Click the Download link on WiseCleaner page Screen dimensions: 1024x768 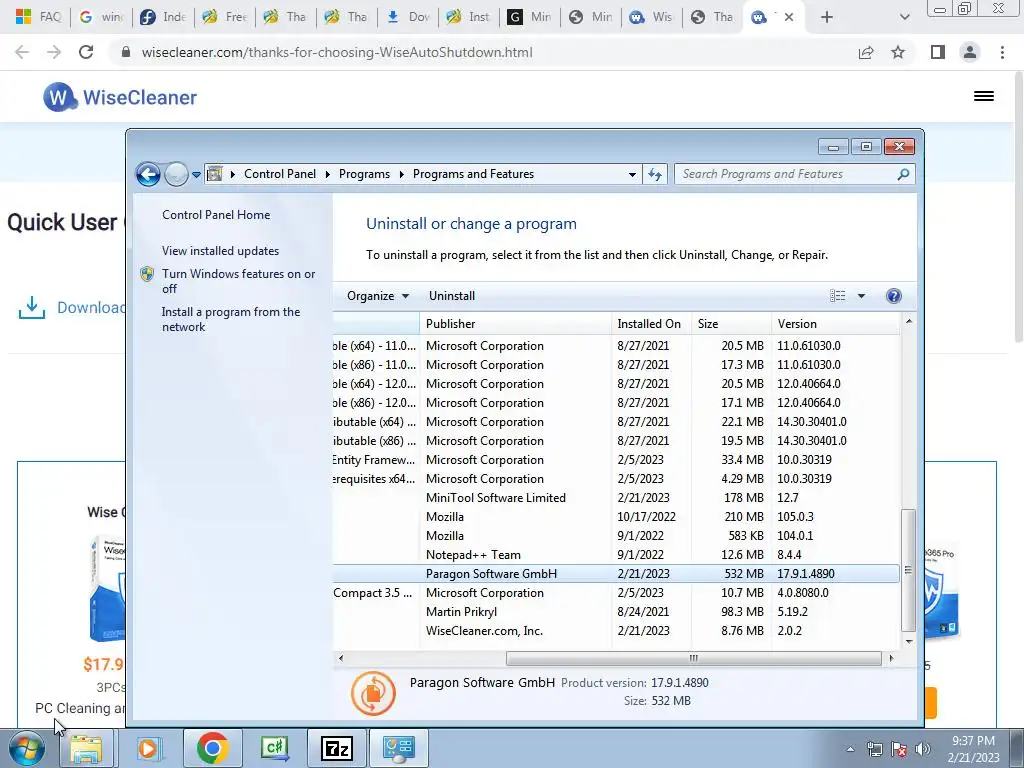click(x=90, y=308)
